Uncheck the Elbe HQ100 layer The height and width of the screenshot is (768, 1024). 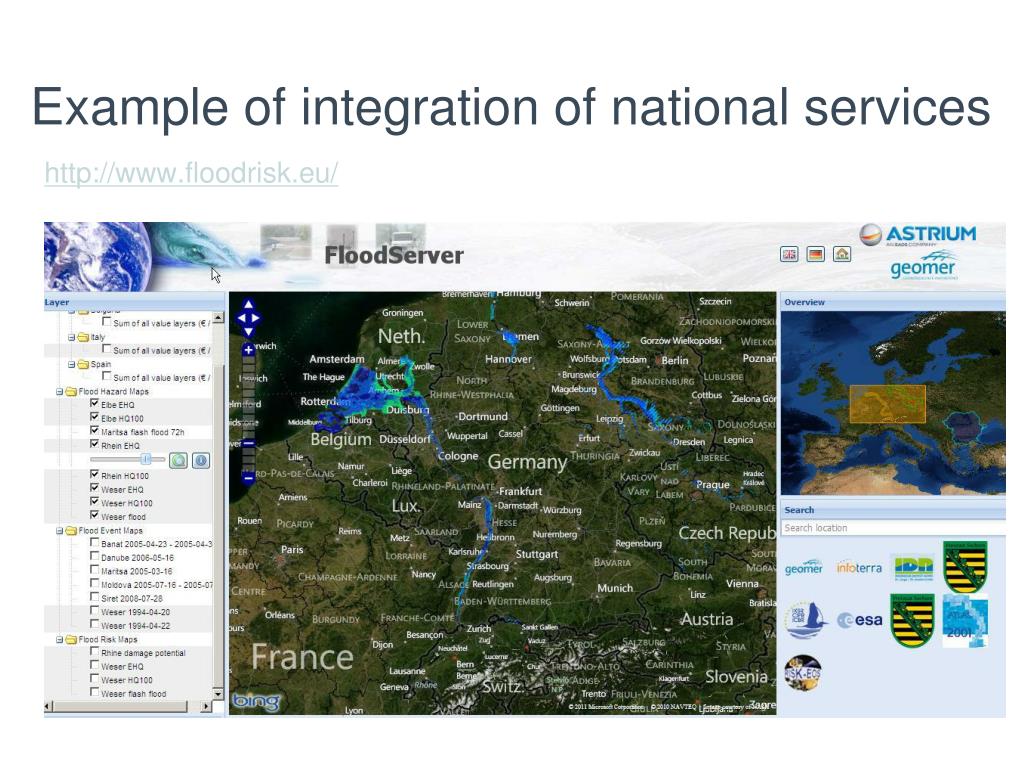pyautogui.click(x=94, y=417)
